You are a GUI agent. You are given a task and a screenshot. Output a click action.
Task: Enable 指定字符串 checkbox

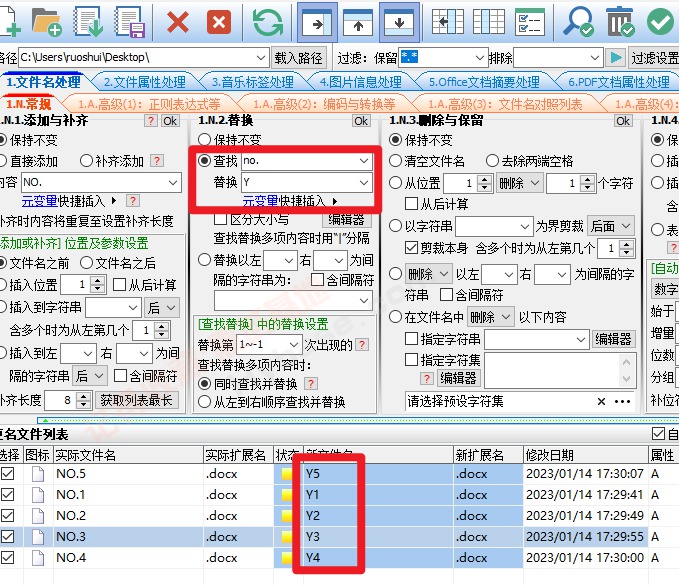point(411,339)
